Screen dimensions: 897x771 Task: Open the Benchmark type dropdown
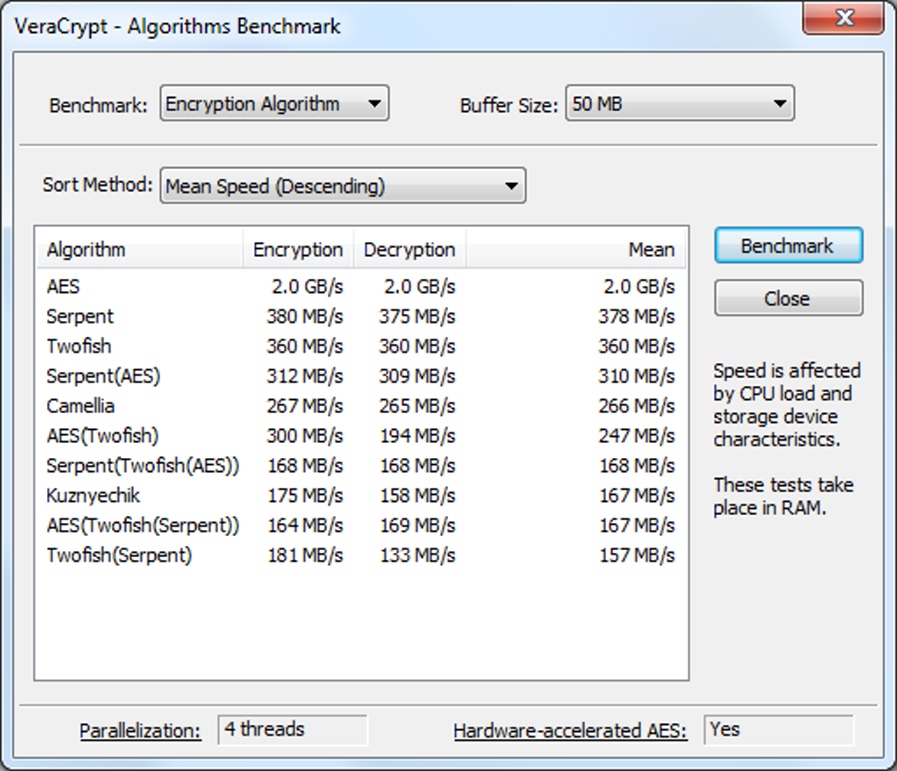273,104
